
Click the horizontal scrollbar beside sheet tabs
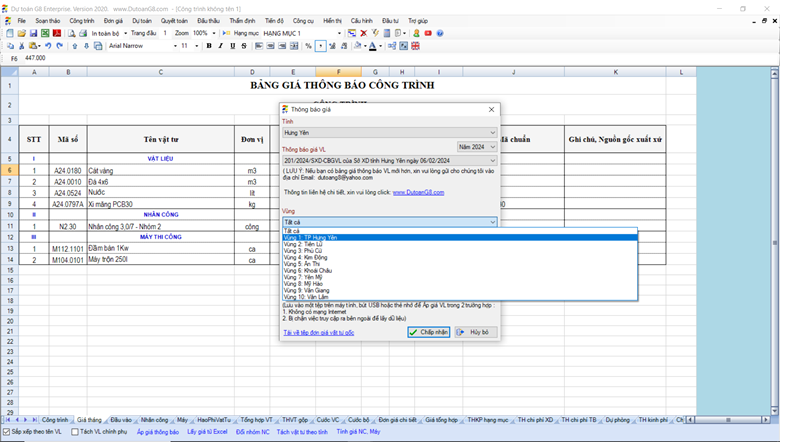point(728,420)
